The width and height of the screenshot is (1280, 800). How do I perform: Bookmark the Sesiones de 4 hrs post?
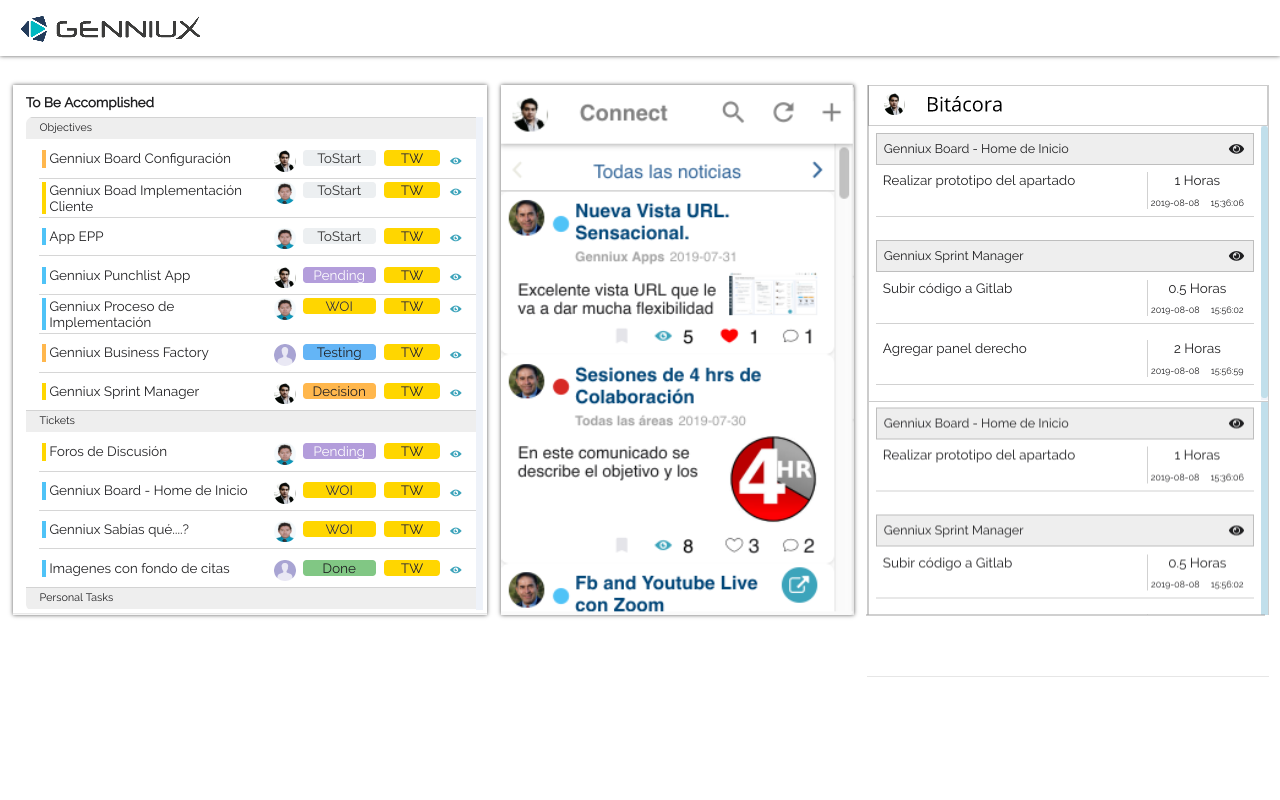[x=621, y=545]
